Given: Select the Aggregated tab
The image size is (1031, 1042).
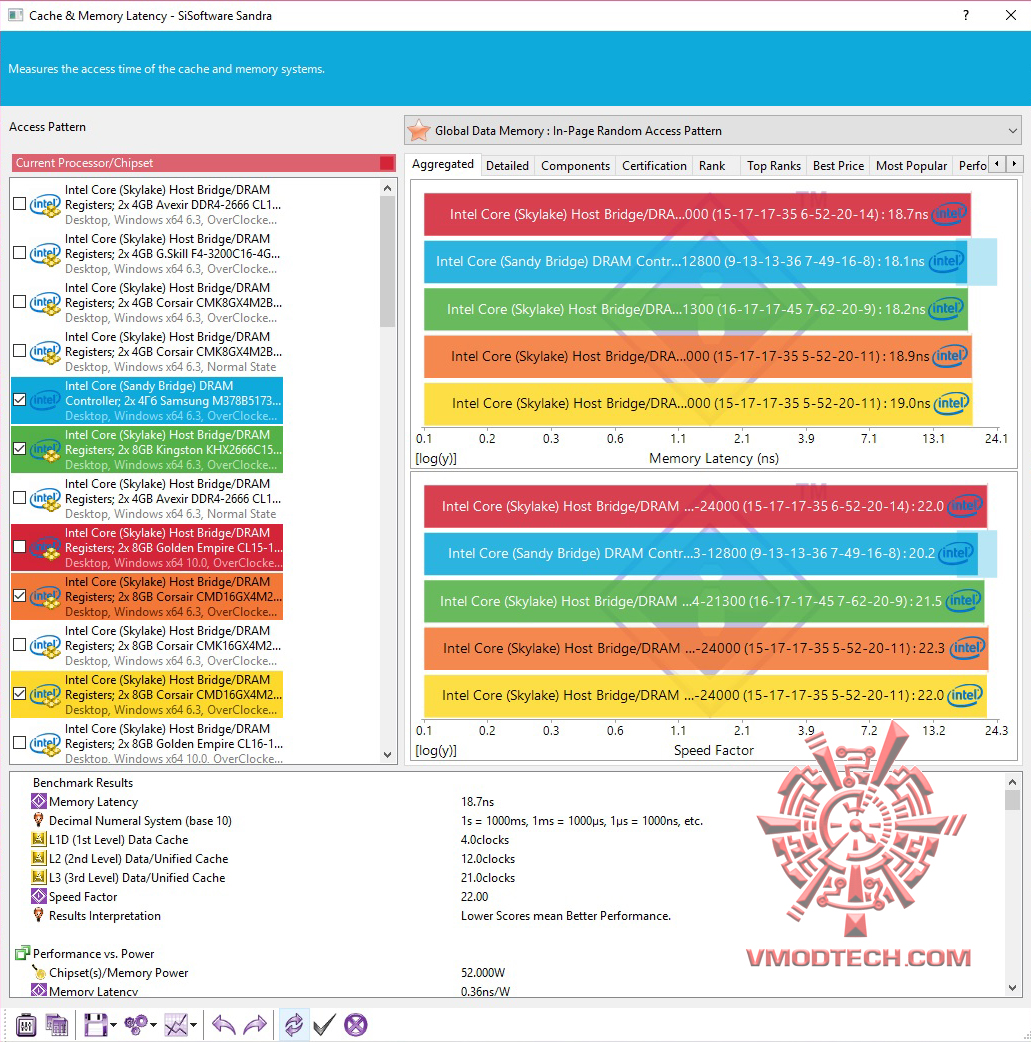Looking at the screenshot, I should coord(443,164).
